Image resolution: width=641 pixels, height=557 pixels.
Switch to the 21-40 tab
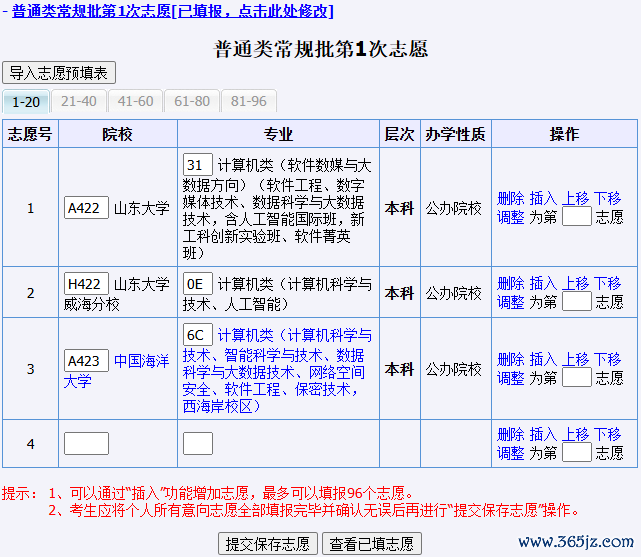pos(78,101)
